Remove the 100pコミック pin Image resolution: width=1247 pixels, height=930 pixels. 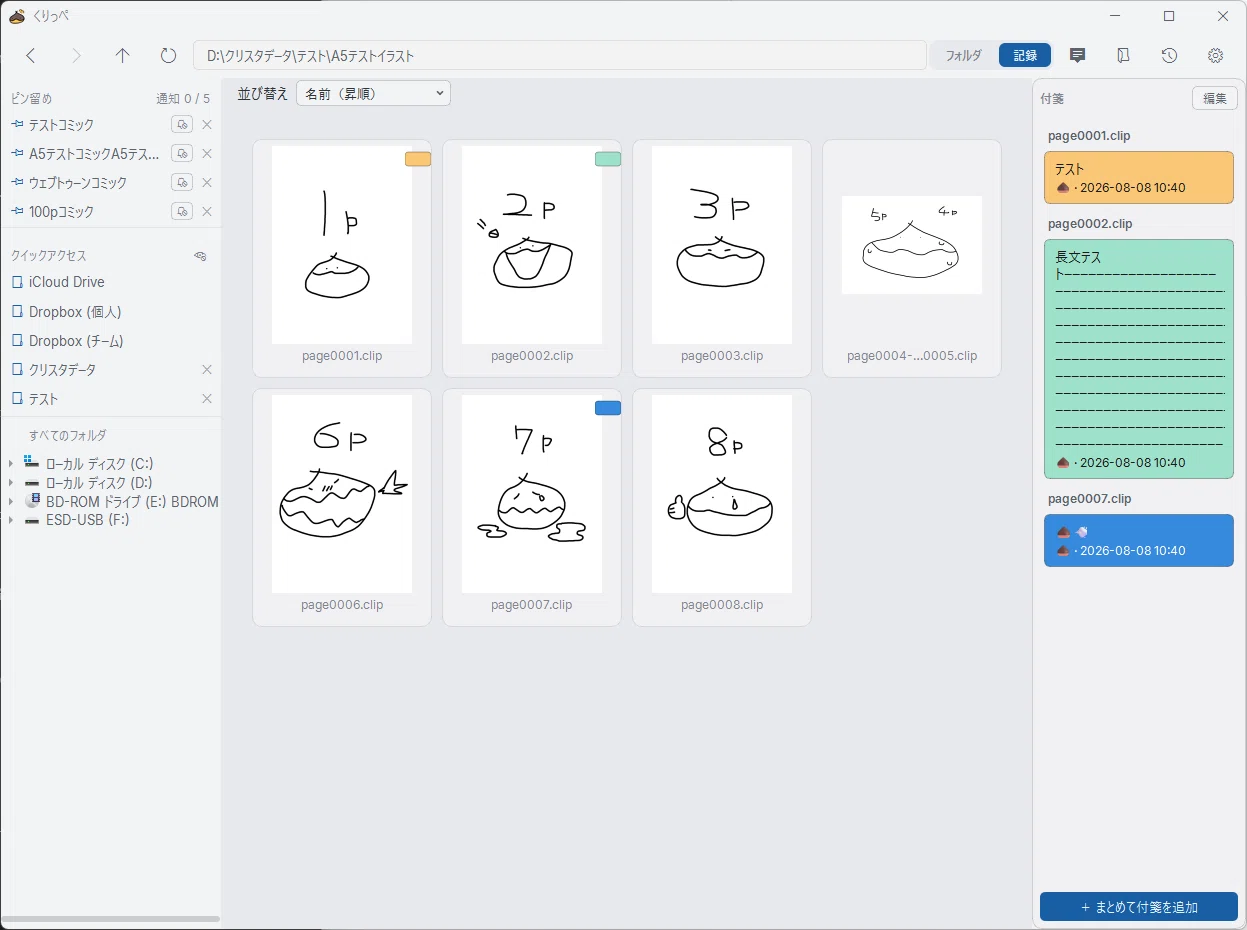207,212
